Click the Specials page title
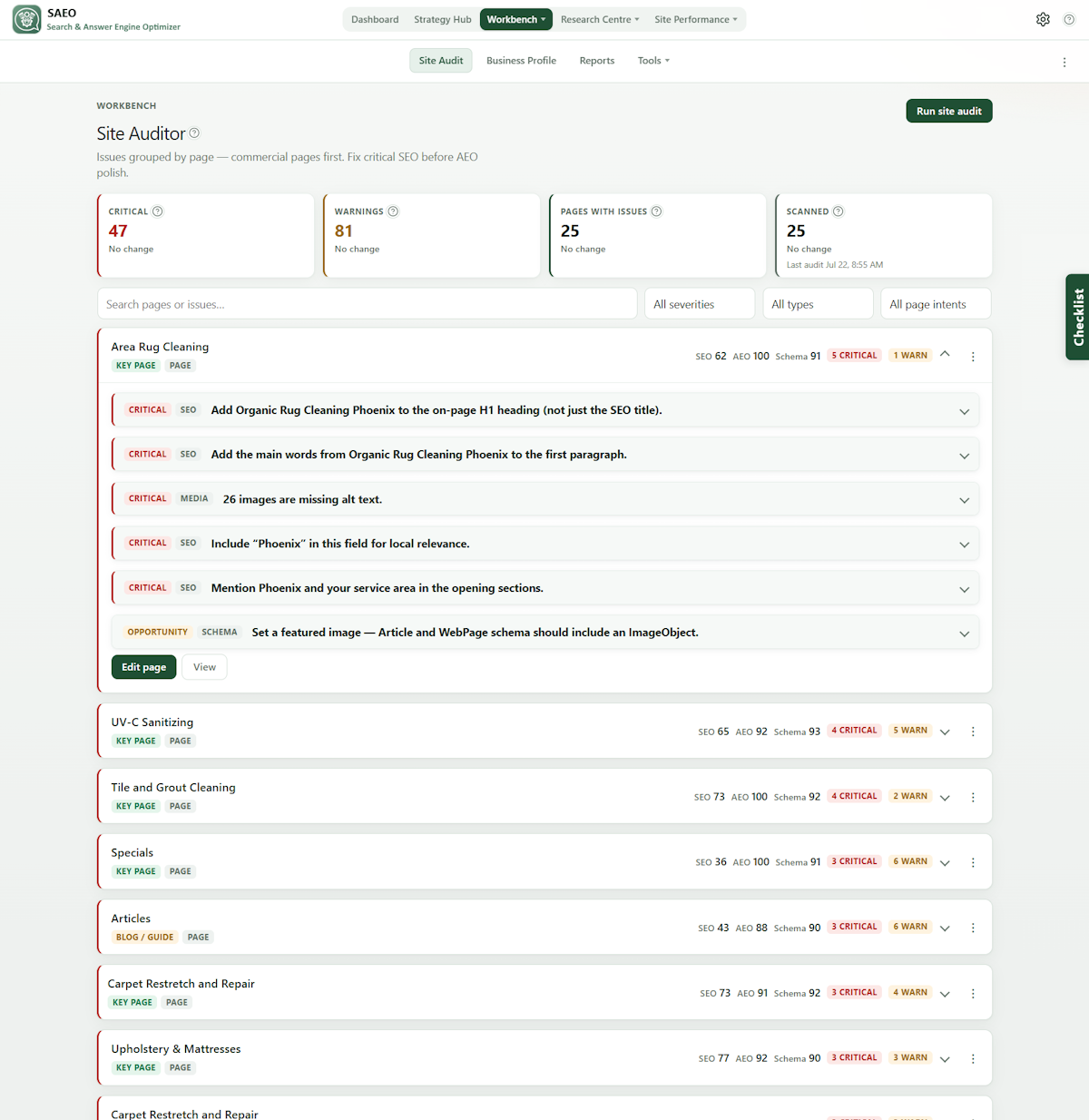 tap(132, 853)
